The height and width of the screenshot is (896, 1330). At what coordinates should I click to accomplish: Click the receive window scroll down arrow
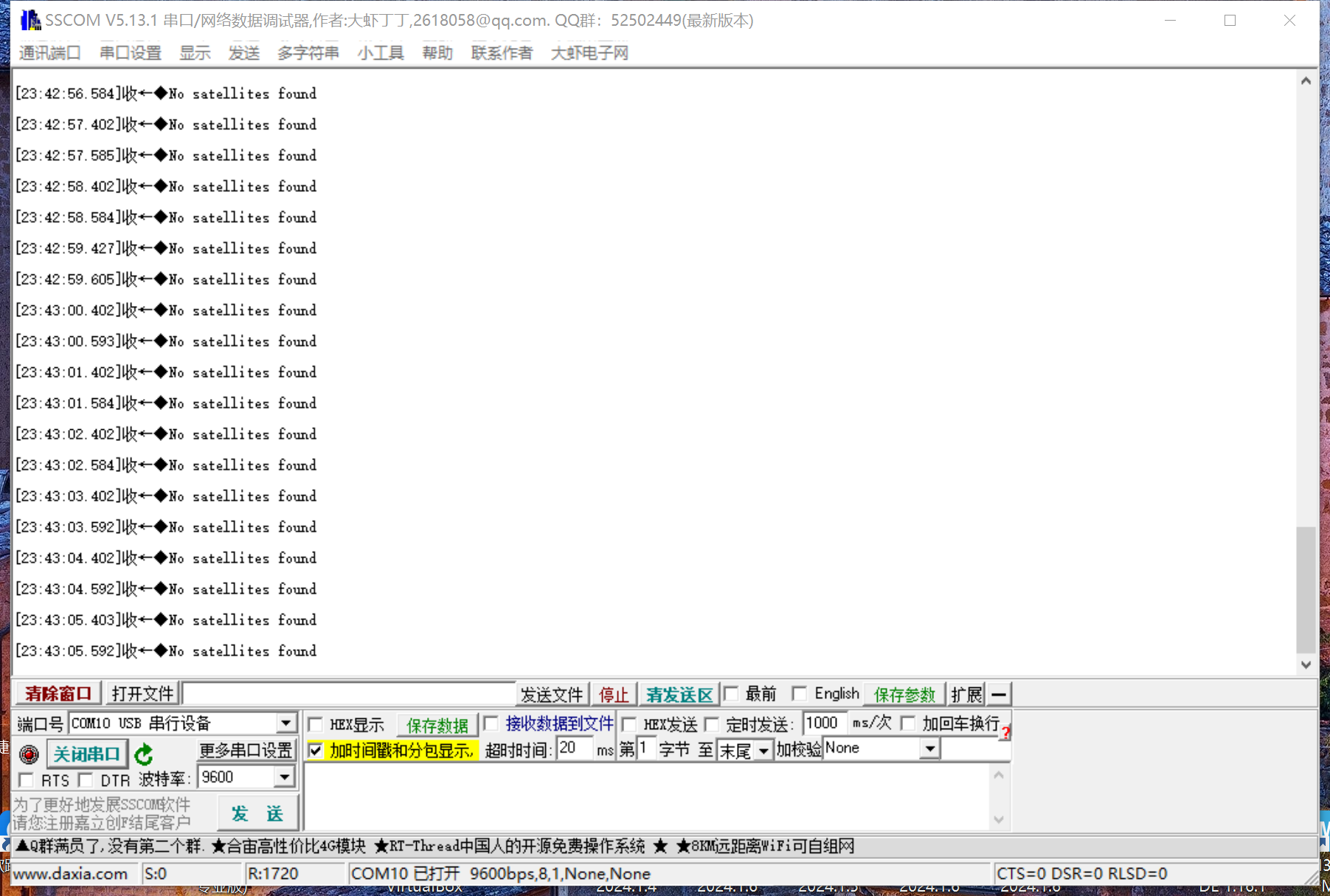(1306, 664)
